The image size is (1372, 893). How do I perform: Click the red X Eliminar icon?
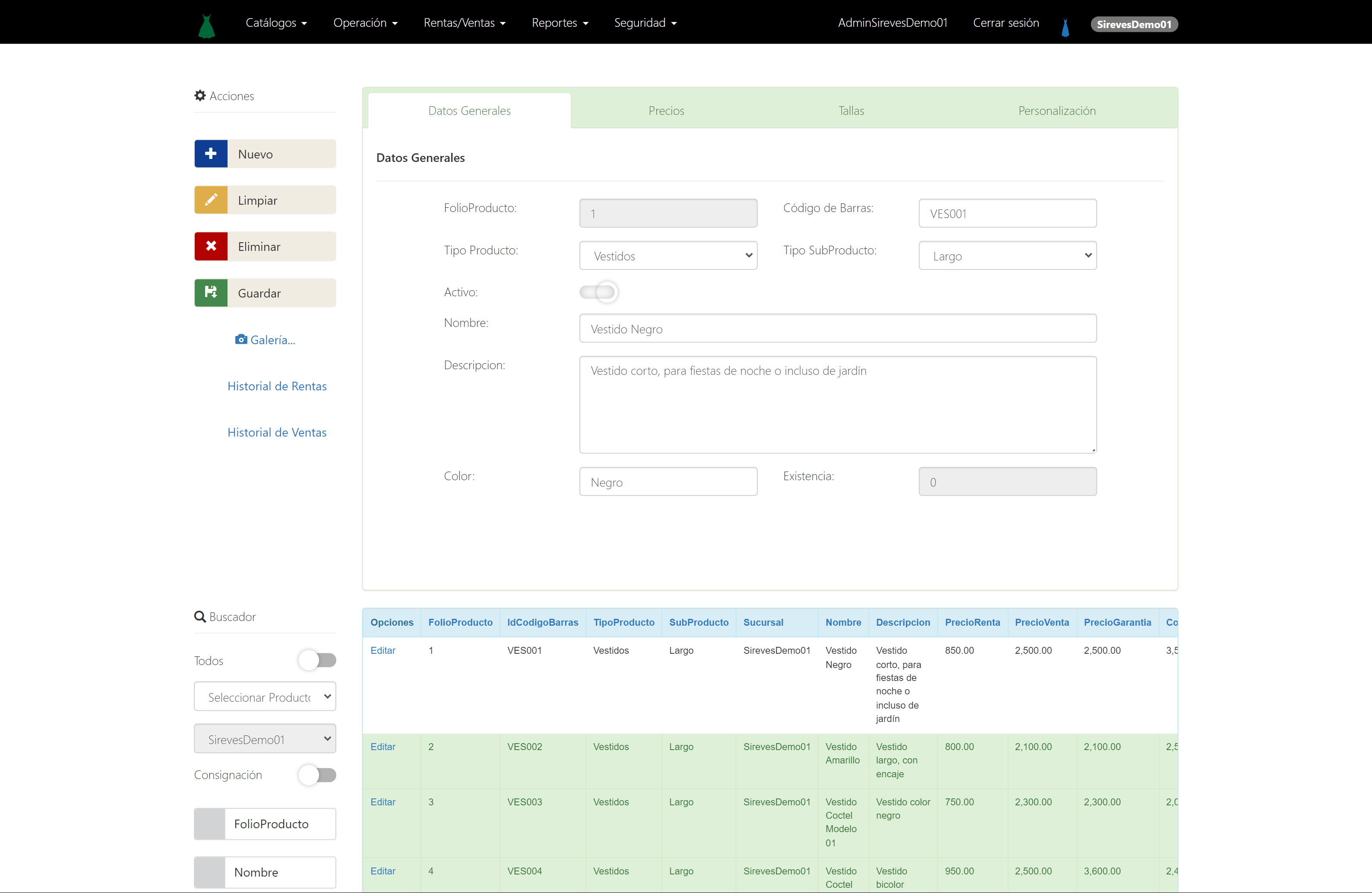pyautogui.click(x=211, y=246)
